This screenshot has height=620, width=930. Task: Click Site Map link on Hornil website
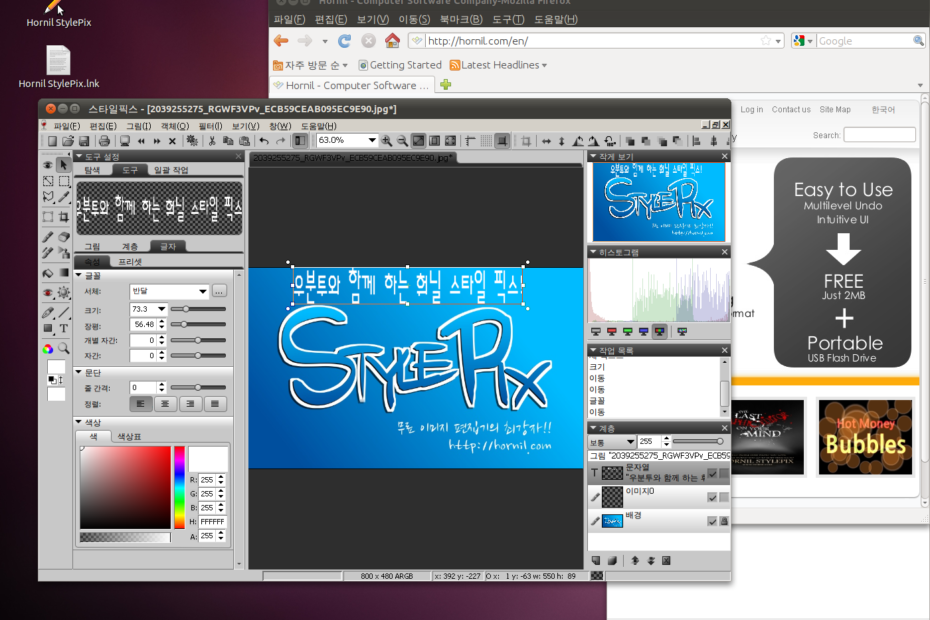click(835, 110)
